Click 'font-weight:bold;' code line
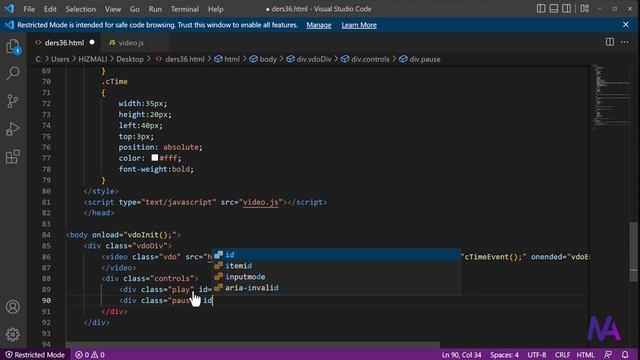This screenshot has height=360, width=640. pos(156,169)
